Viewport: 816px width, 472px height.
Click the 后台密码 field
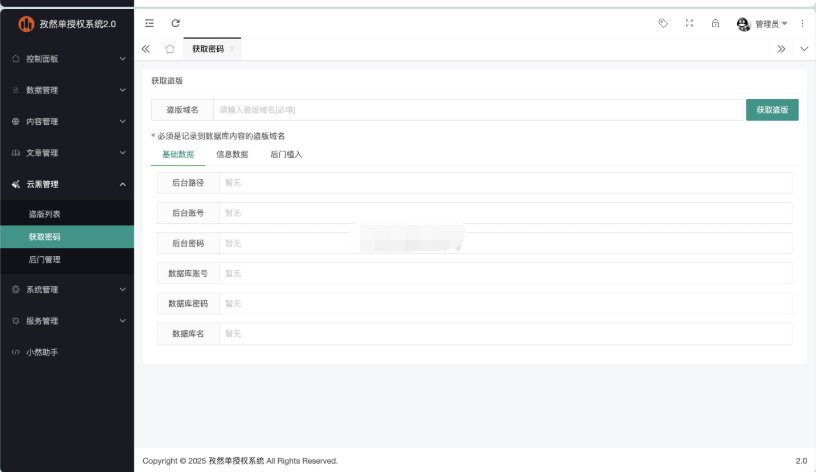coord(506,243)
